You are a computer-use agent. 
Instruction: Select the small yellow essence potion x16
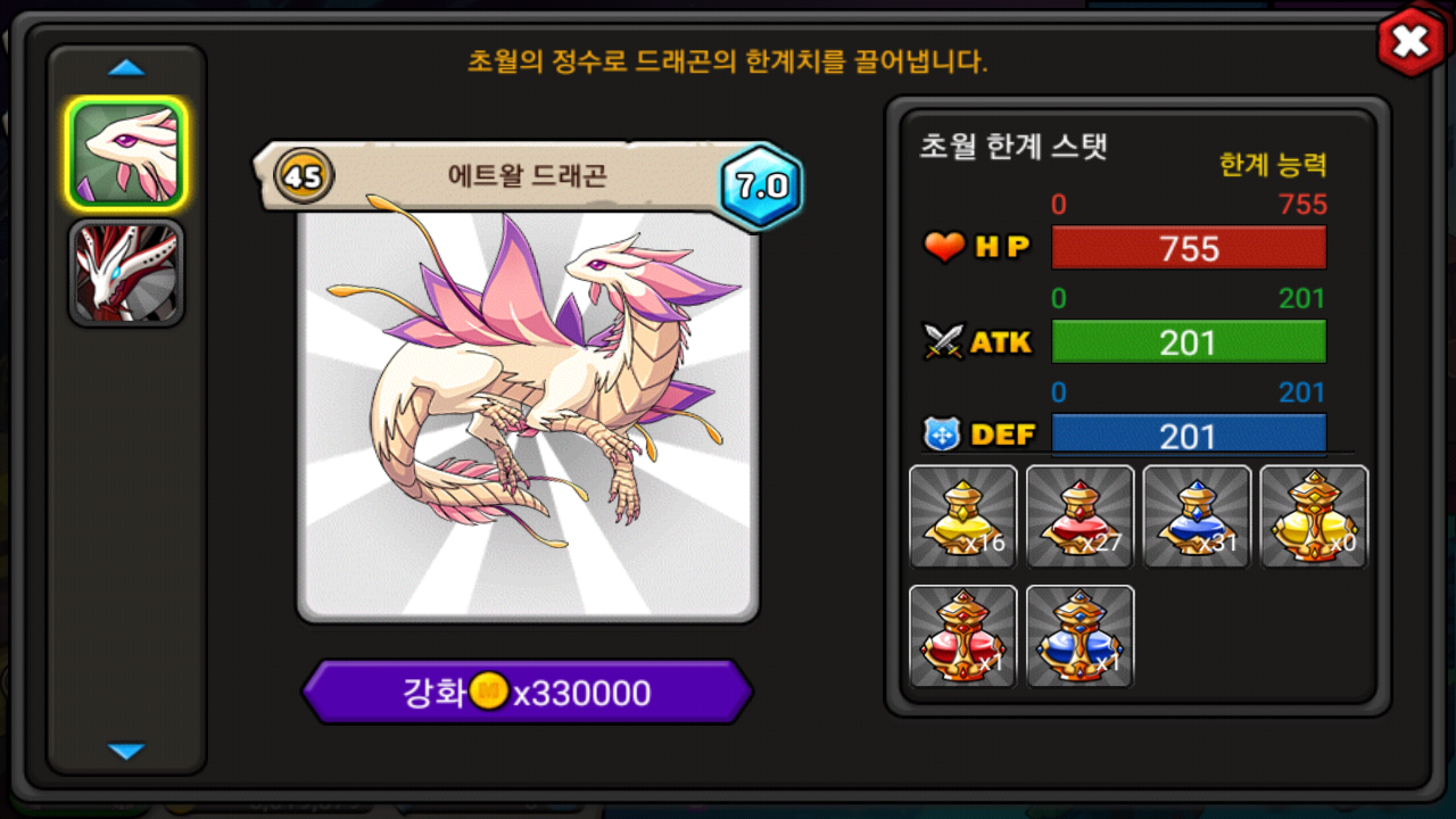tap(963, 516)
